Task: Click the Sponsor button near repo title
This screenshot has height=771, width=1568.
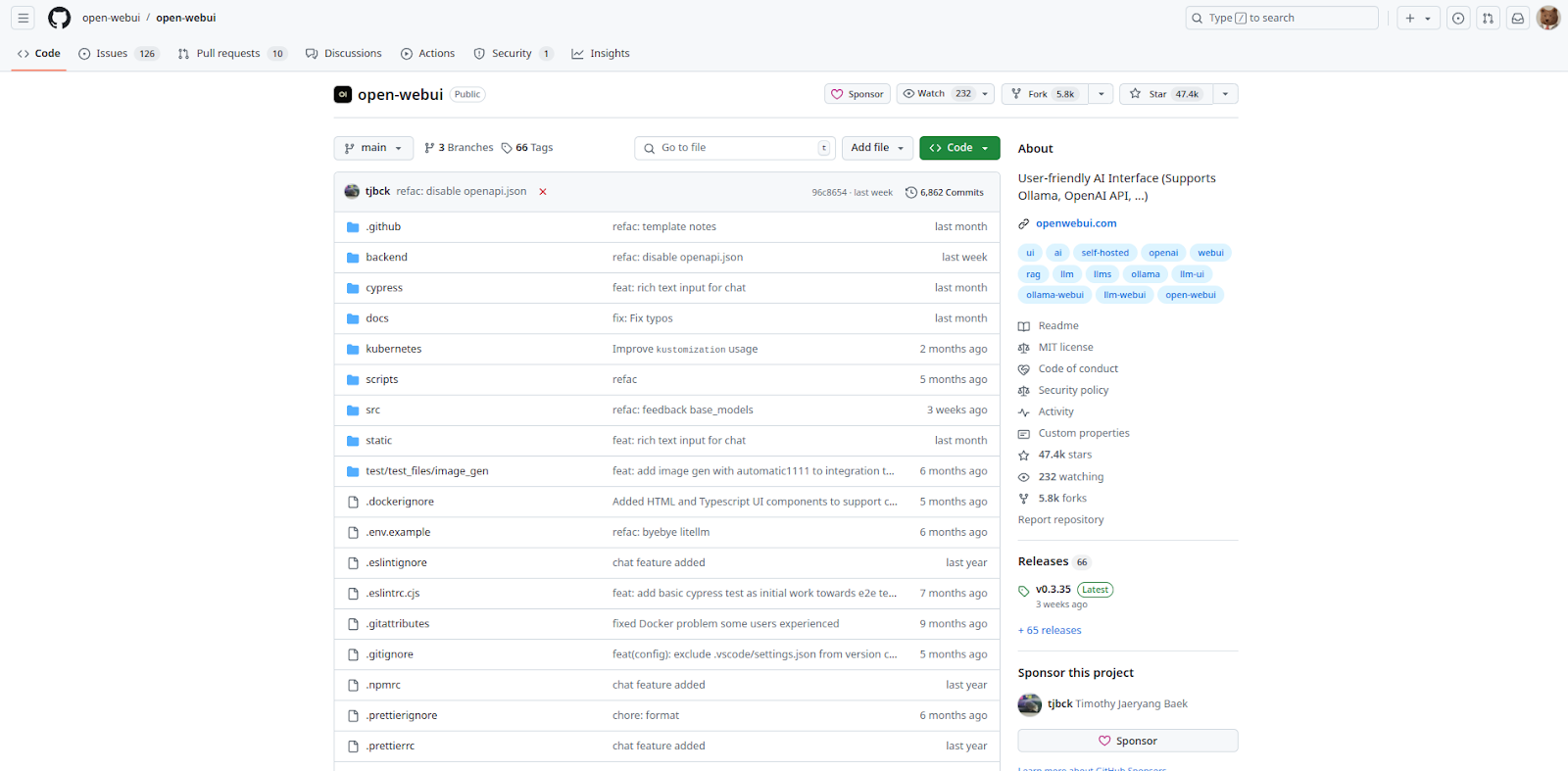Action: (857, 94)
